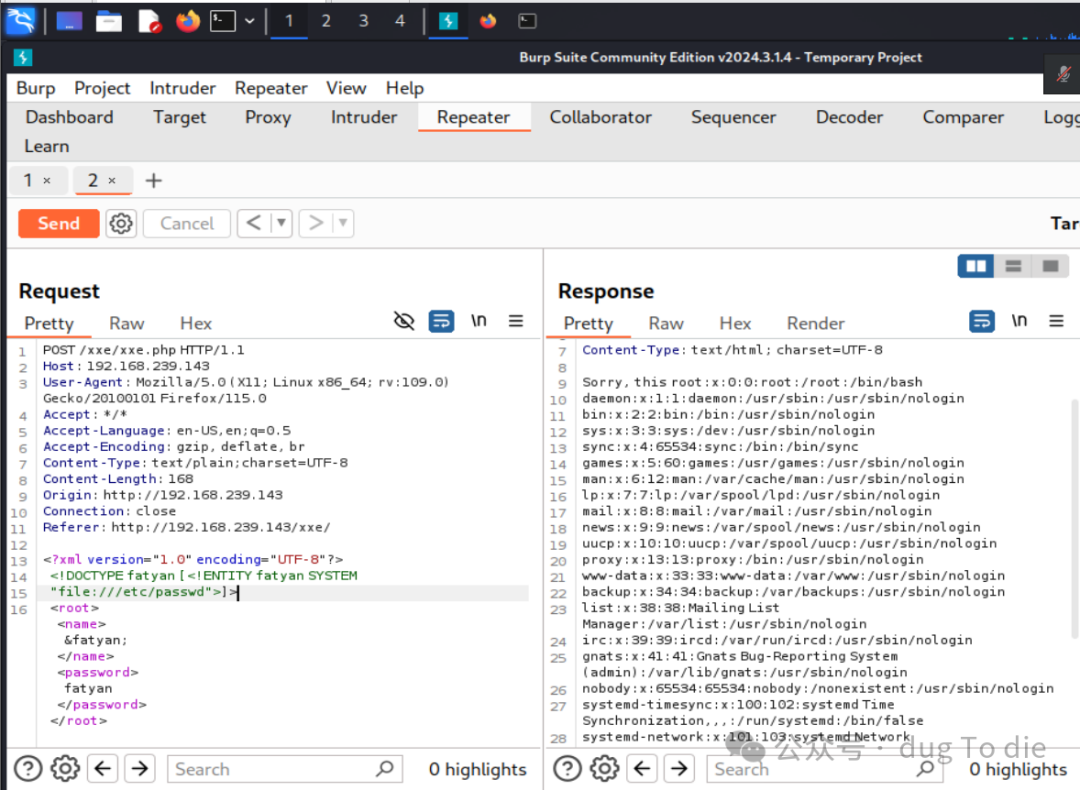Expand the terminal launcher dropdown arrow
Screen dimensions: 1080x790
tap(249, 21)
